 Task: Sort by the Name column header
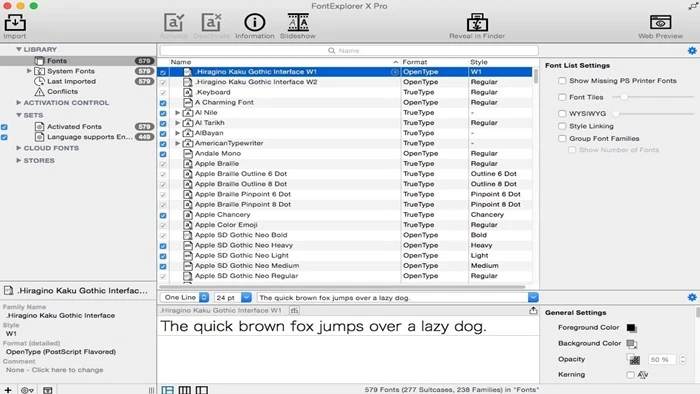tap(284, 62)
